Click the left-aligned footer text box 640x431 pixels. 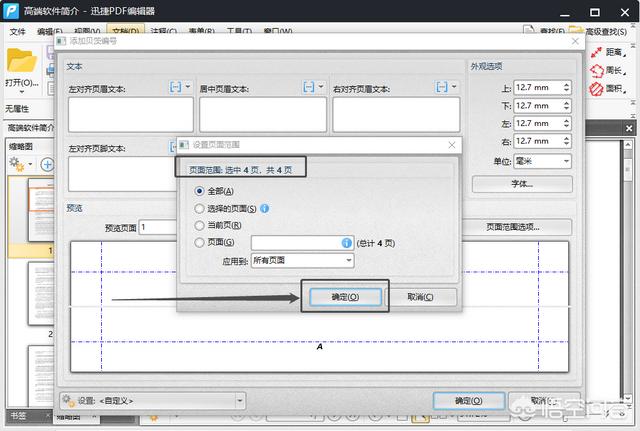tap(122, 174)
